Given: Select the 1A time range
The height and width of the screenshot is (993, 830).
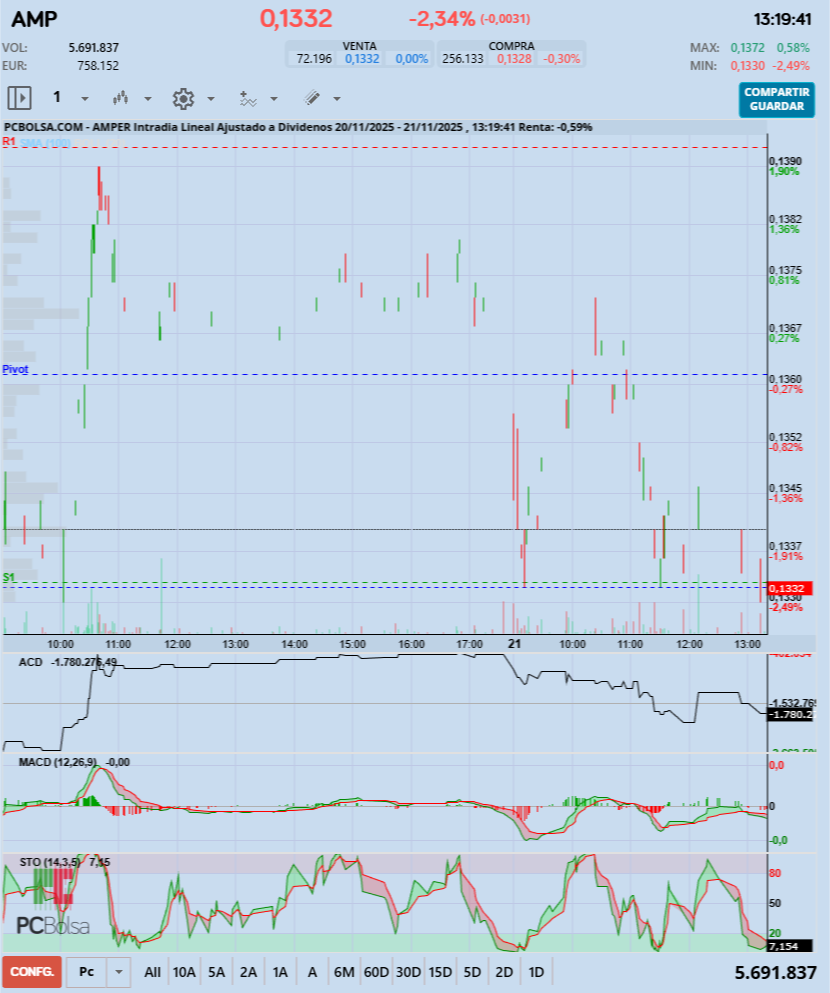Looking at the screenshot, I should pyautogui.click(x=280, y=971).
